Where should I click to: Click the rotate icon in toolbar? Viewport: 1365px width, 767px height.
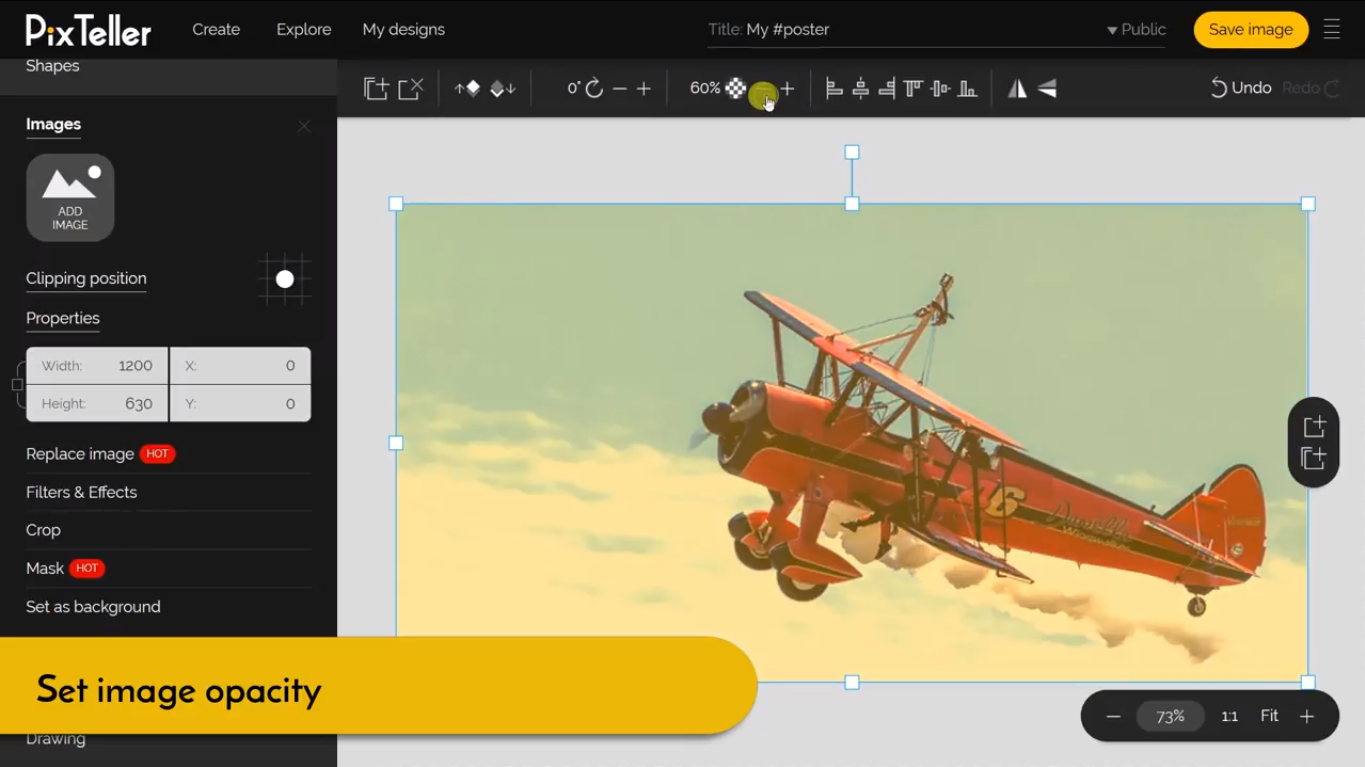[594, 89]
